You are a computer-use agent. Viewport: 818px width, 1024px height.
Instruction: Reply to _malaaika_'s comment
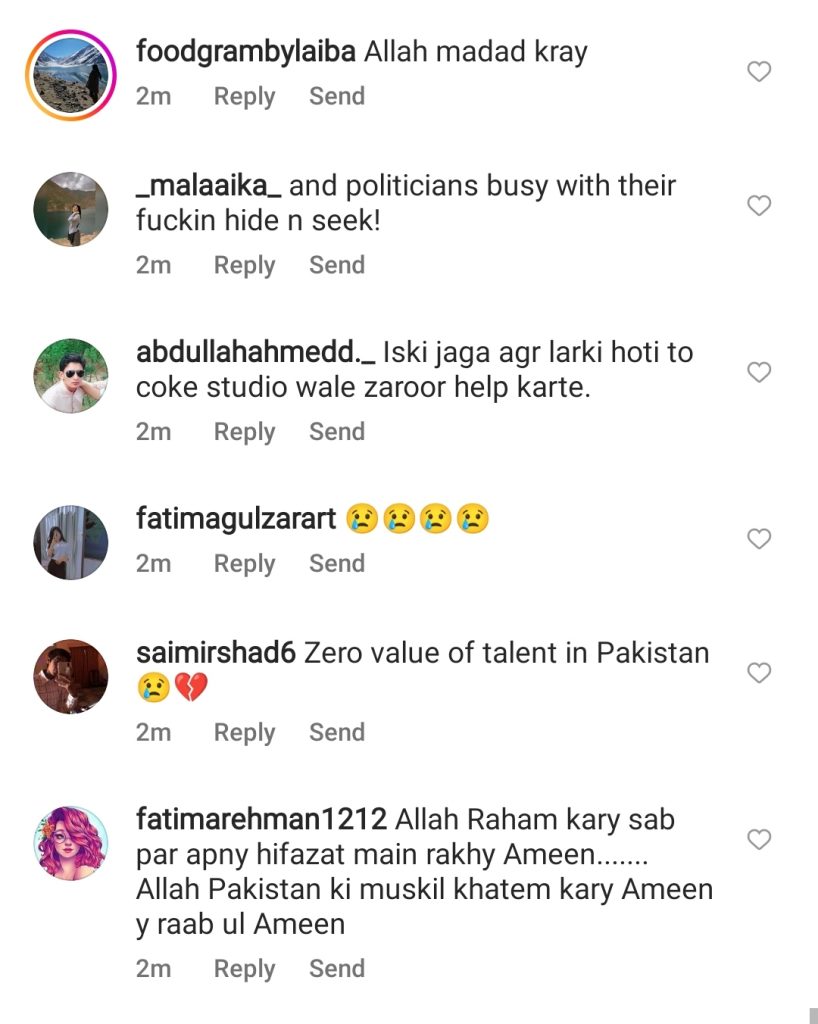tap(244, 266)
